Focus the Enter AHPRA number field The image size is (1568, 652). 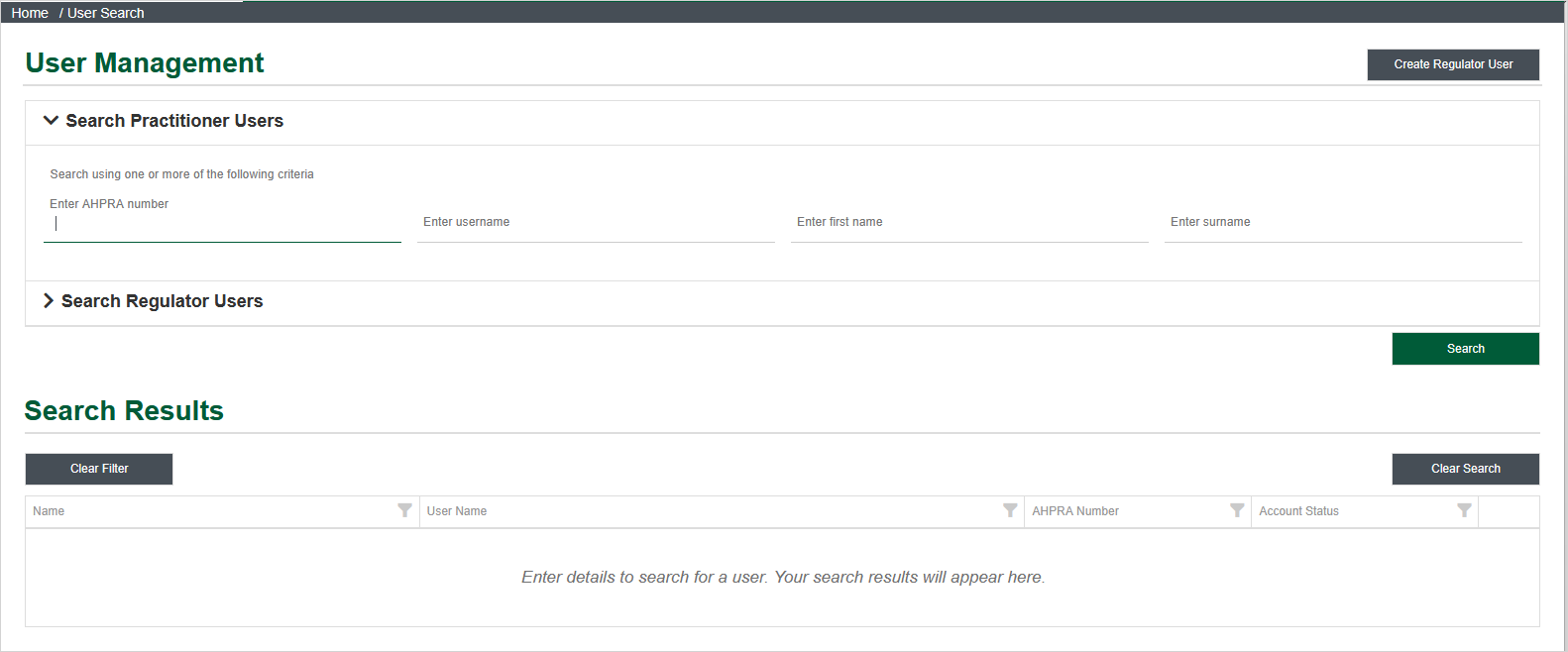(x=222, y=224)
